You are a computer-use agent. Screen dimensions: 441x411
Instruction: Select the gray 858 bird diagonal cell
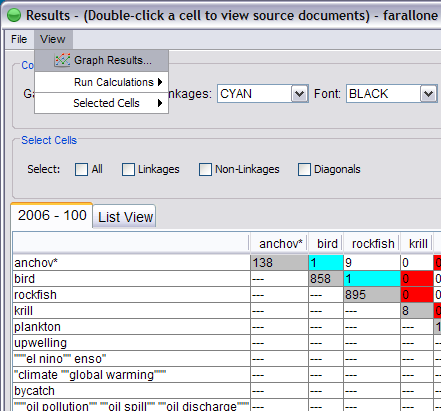[x=326, y=279]
